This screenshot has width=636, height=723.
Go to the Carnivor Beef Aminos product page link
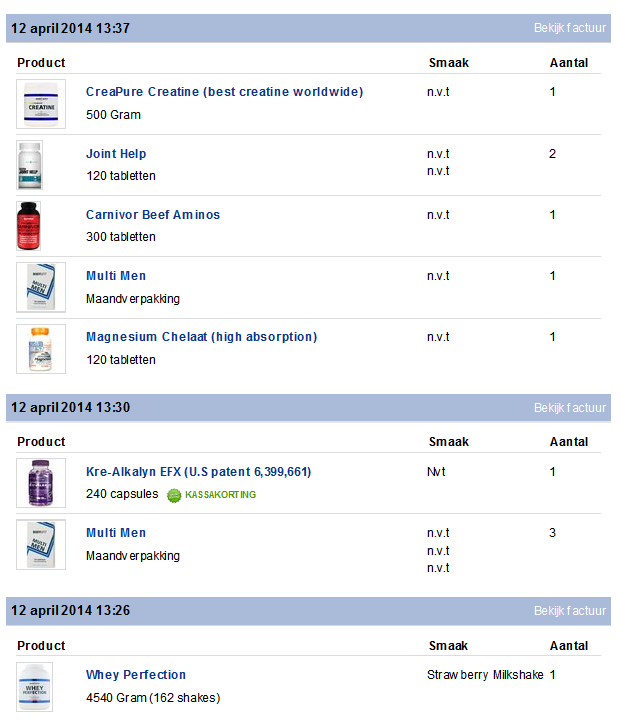tap(153, 215)
